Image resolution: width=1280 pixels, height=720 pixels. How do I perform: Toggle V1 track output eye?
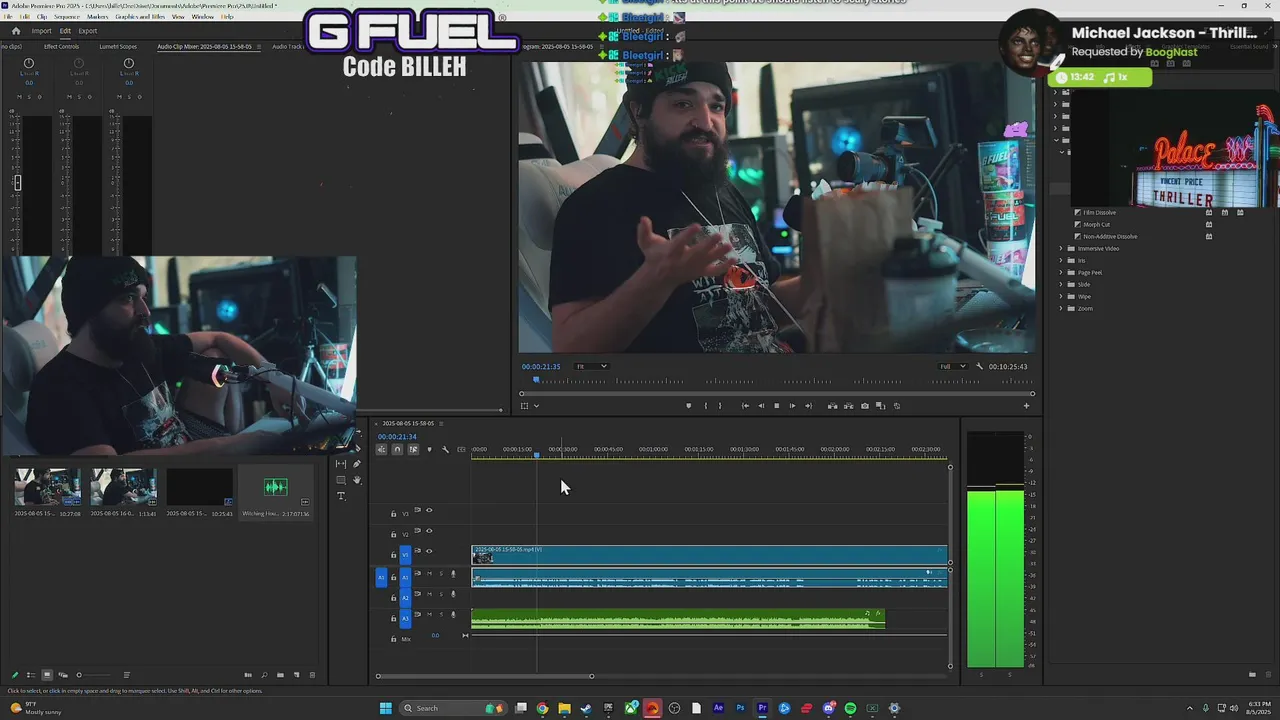(x=429, y=551)
